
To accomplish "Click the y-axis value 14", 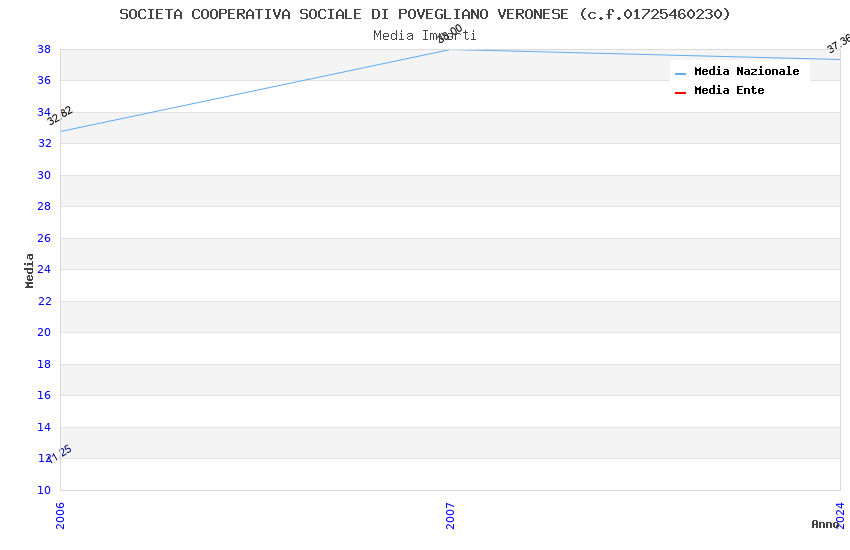I will (x=44, y=427).
